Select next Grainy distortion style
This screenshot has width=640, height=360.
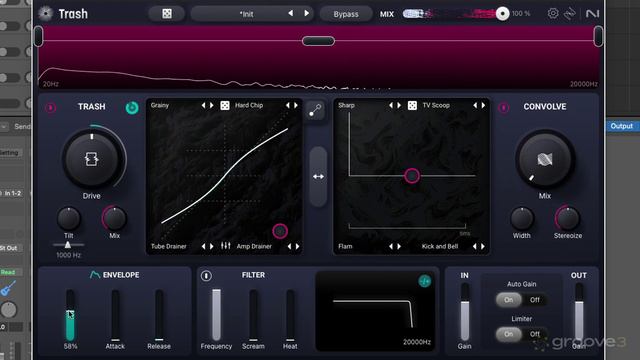212,105
